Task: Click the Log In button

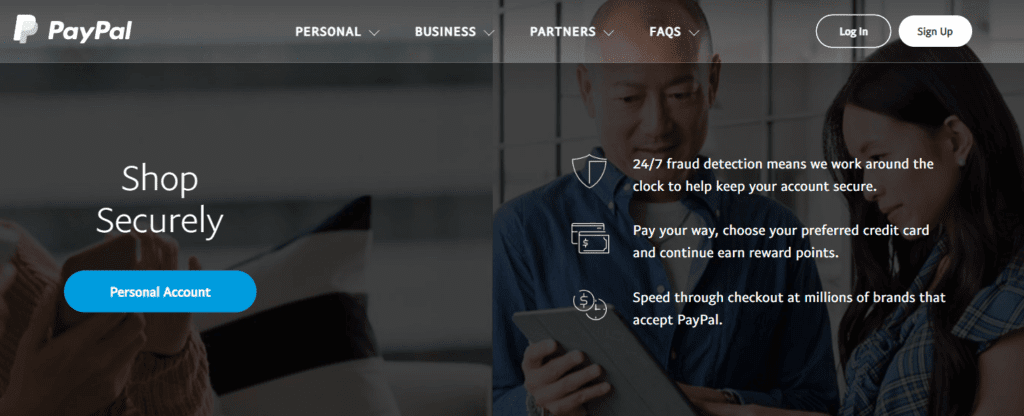Action: (854, 31)
